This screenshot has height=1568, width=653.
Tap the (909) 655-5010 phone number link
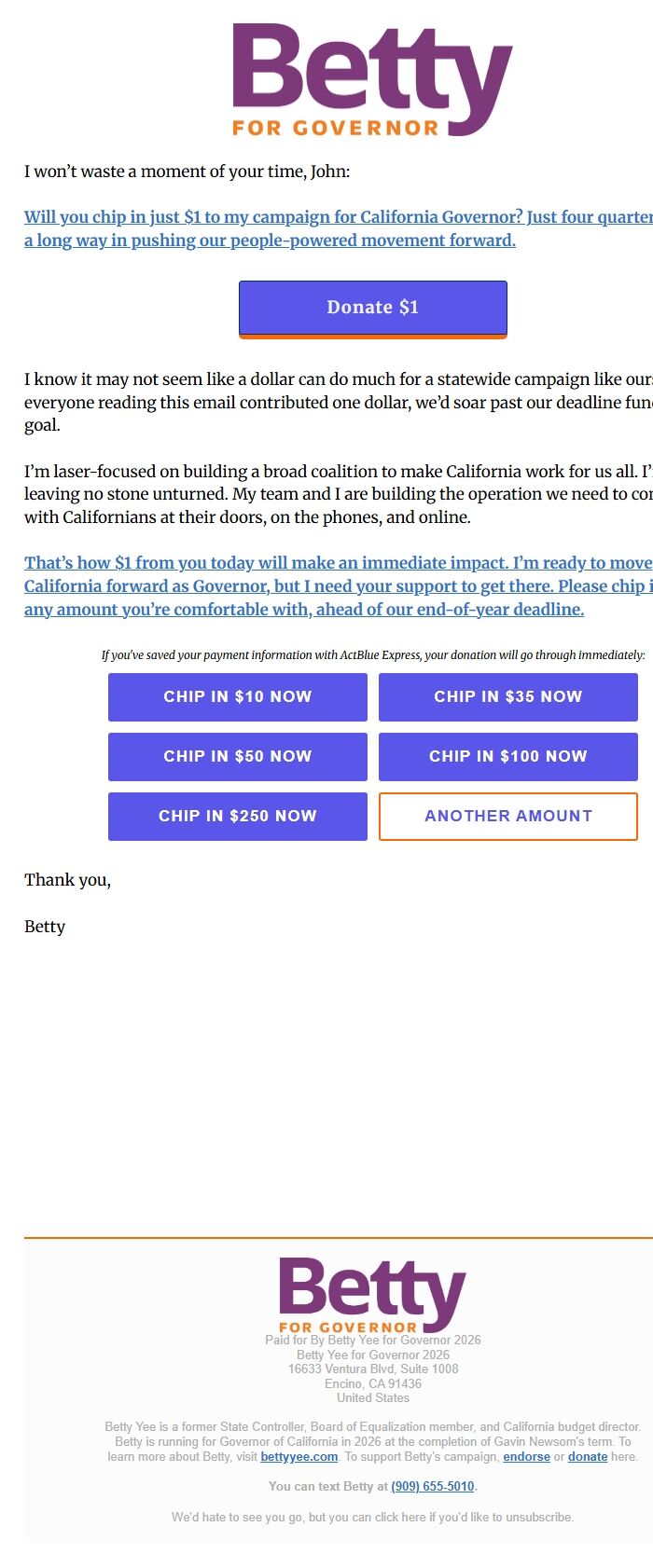(x=431, y=1486)
